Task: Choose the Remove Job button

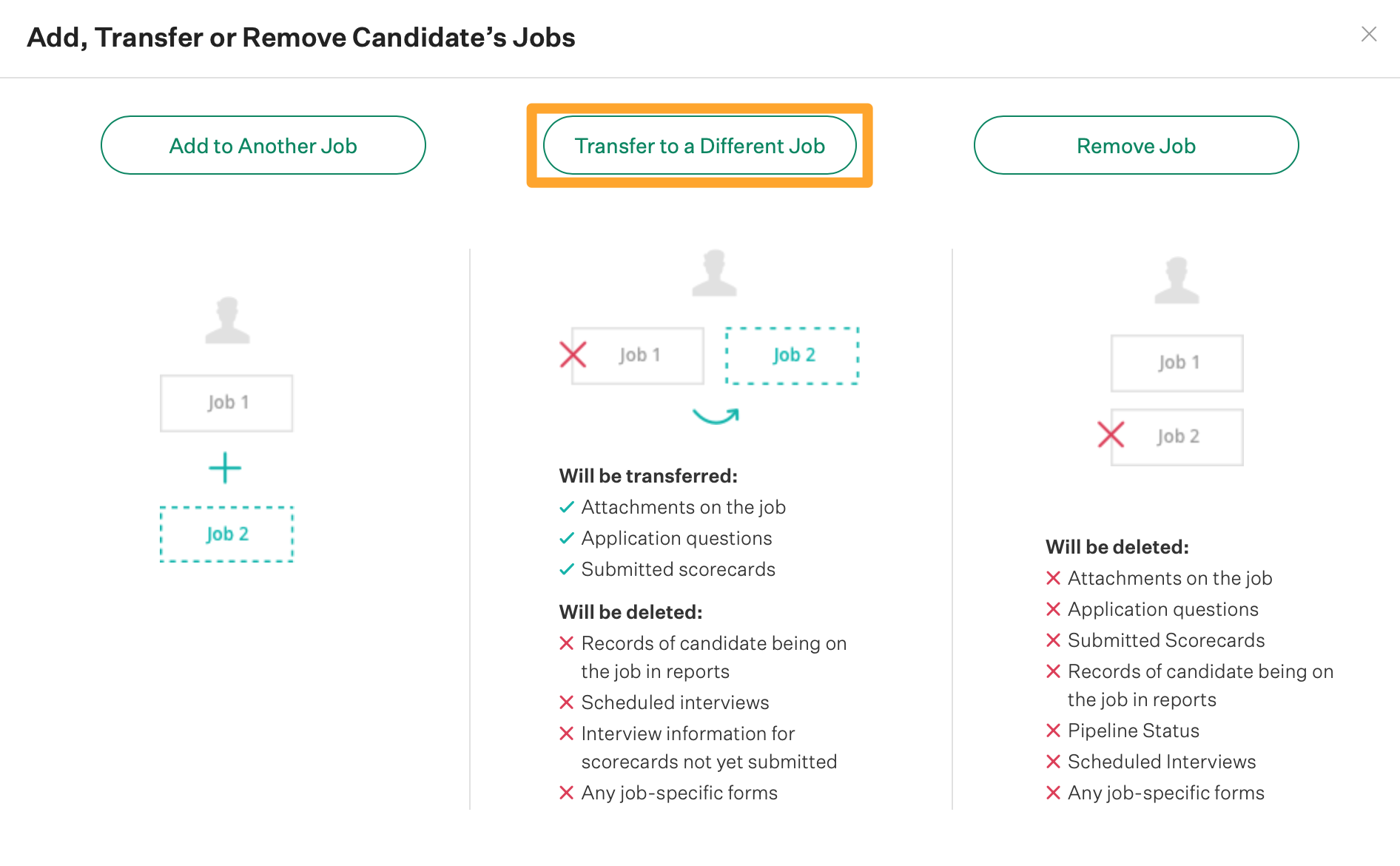Action: pos(1136,145)
